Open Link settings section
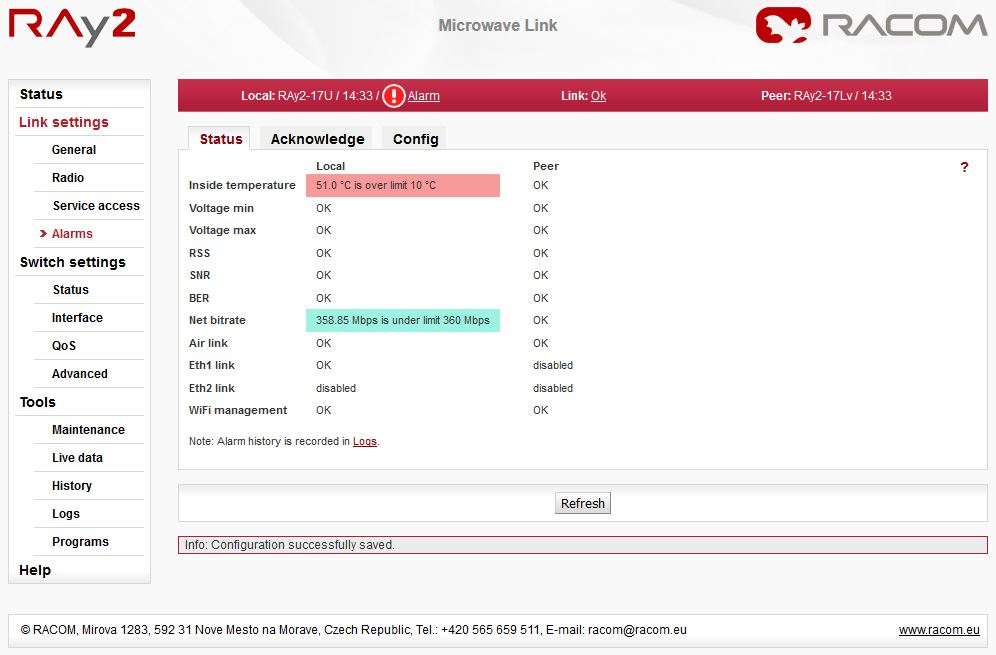Viewport: 996px width, 655px height. (x=64, y=122)
